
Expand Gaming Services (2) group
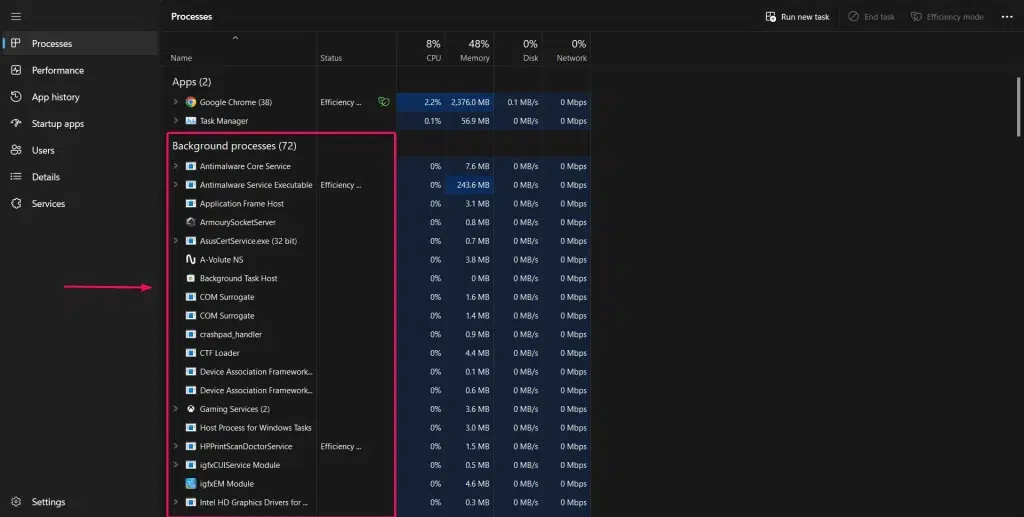pos(175,409)
